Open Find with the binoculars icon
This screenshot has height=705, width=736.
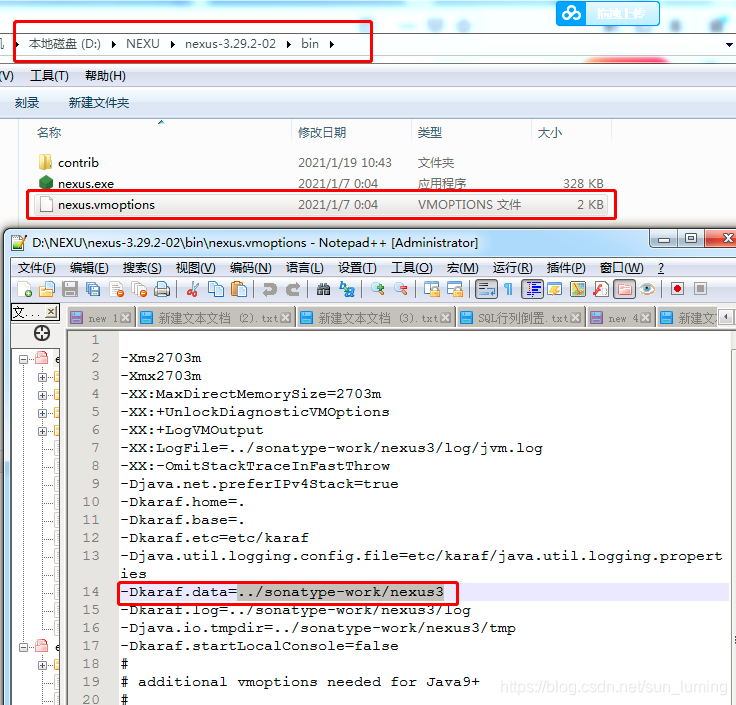point(323,289)
